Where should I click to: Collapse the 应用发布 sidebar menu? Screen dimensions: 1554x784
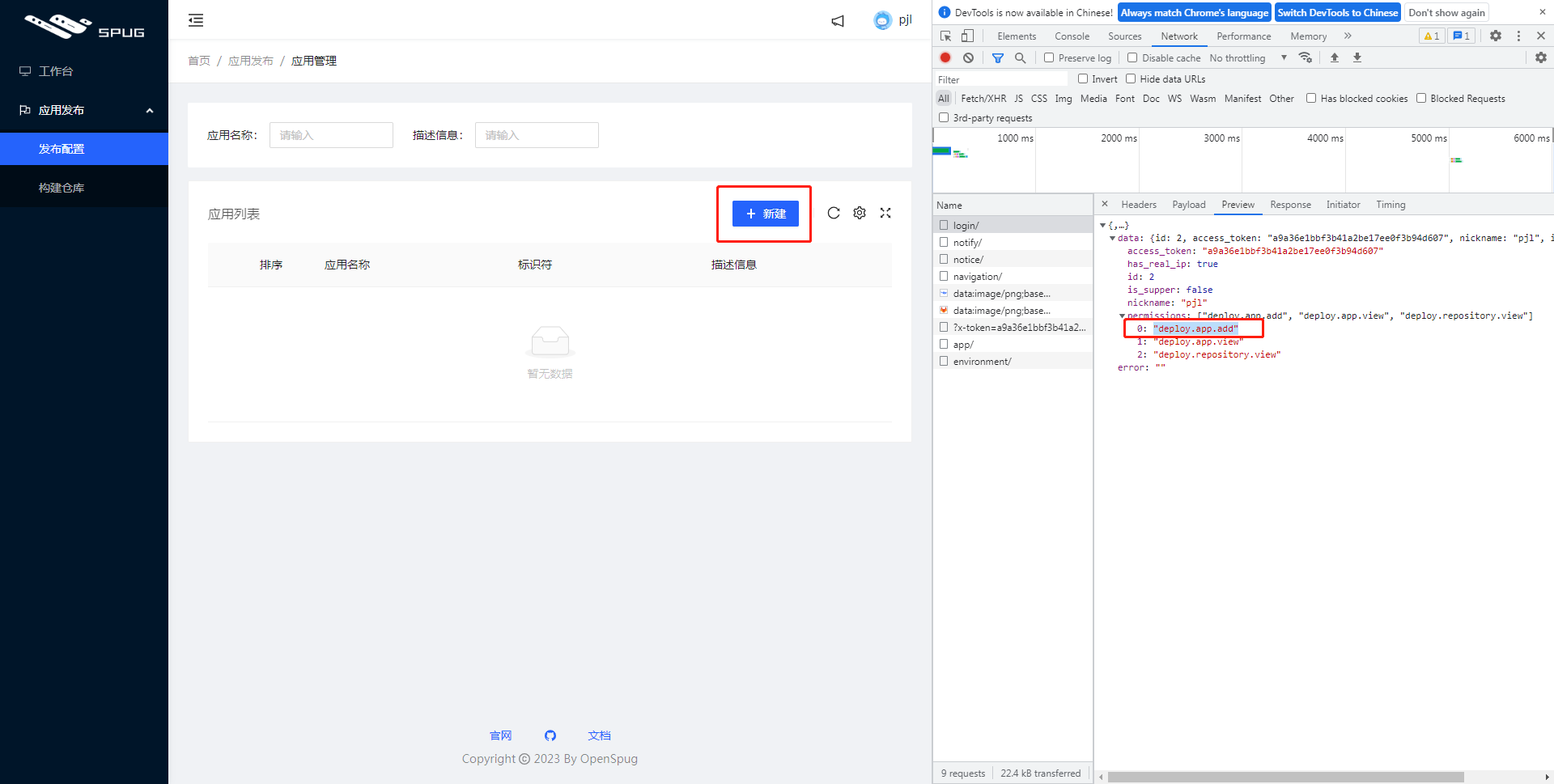click(84, 110)
